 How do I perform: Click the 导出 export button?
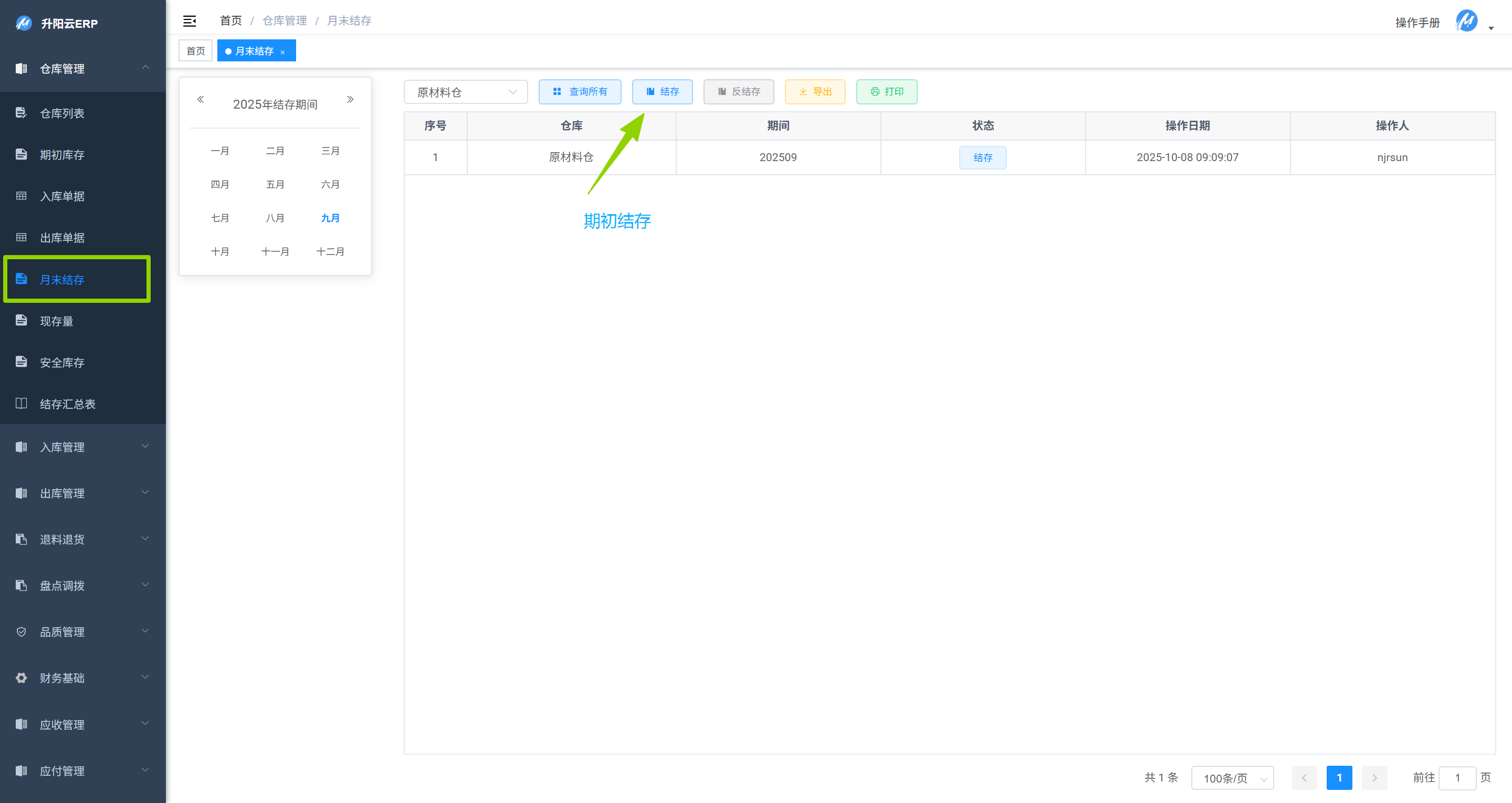coord(815,91)
